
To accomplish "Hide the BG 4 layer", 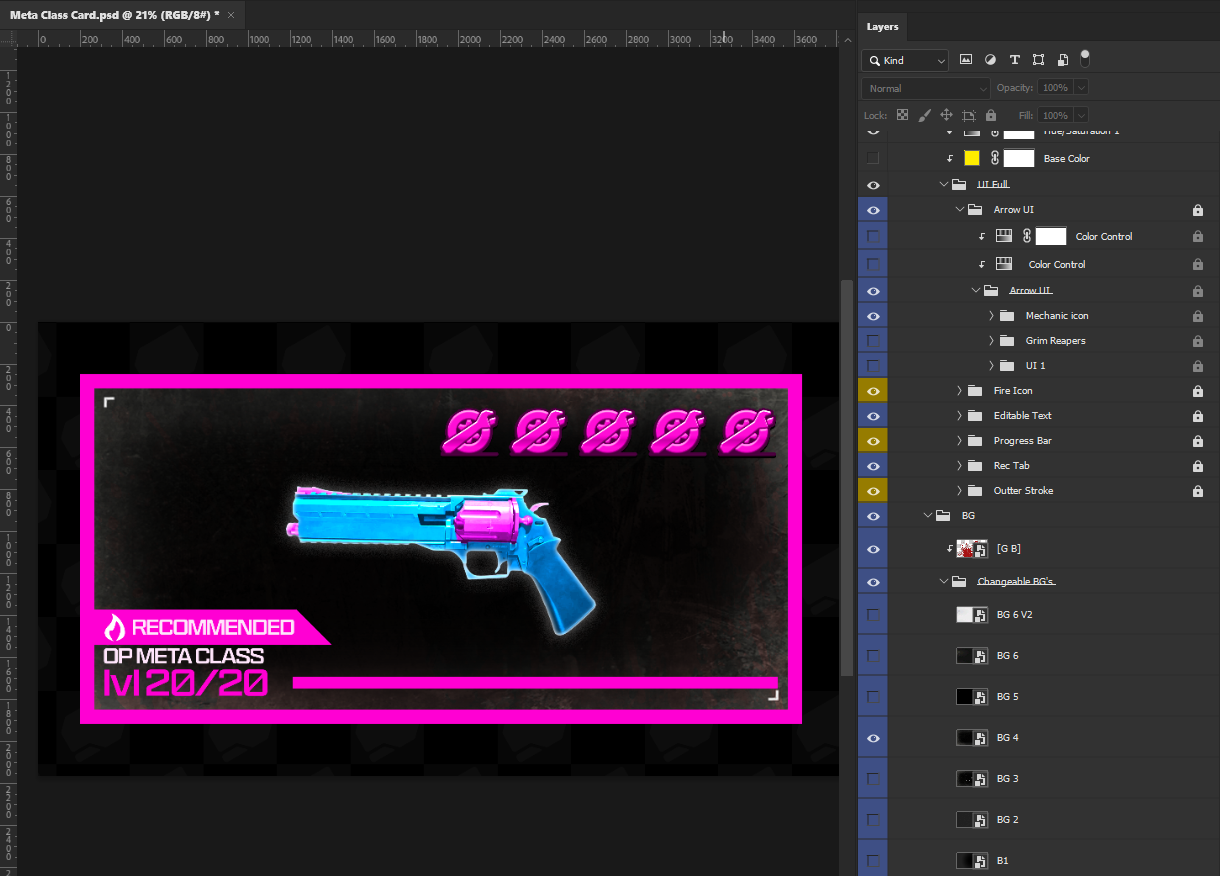I will tap(873, 738).
